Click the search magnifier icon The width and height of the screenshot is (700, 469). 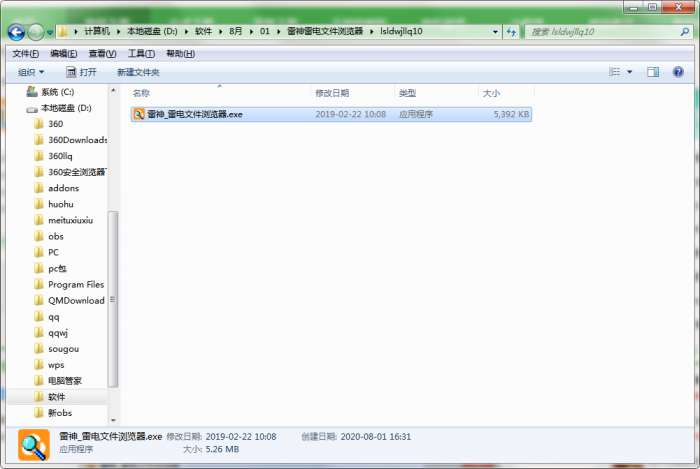click(684, 32)
